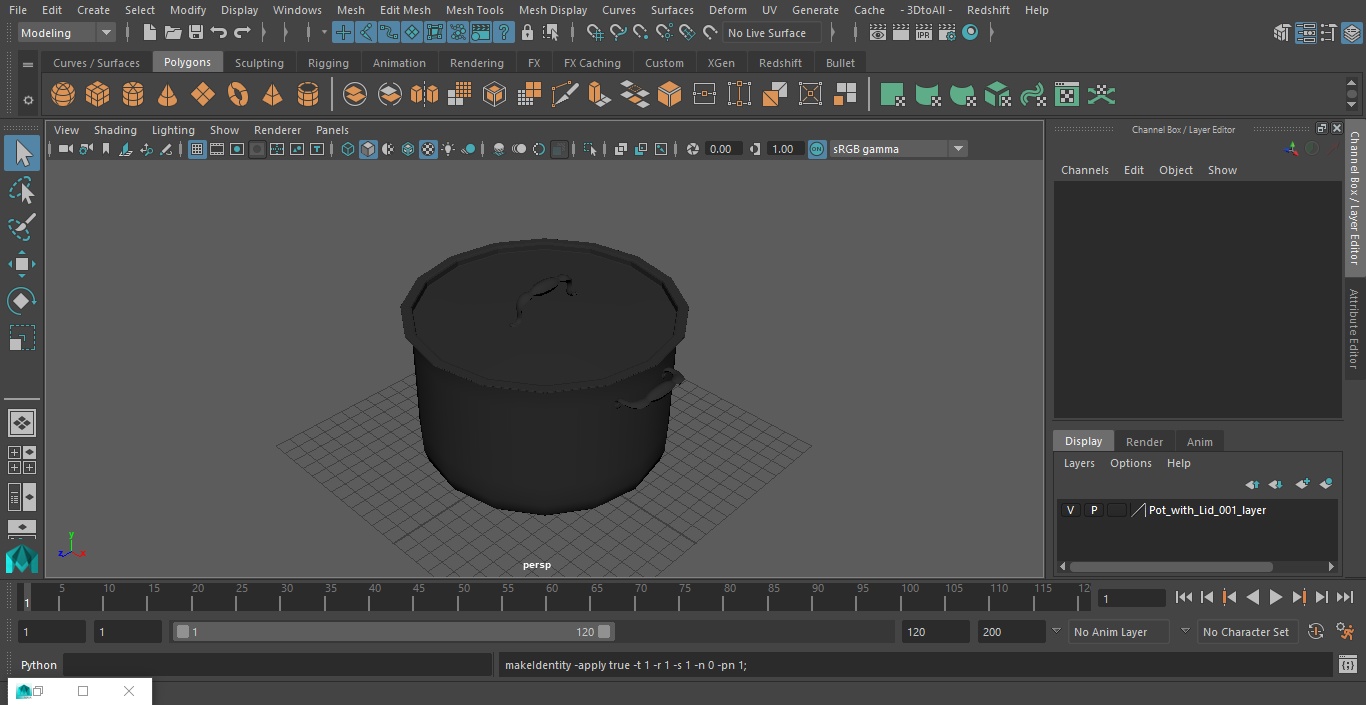Screen dimensions: 1366x705
Task: Create a polygon torus from the shelf
Action: tap(238, 95)
